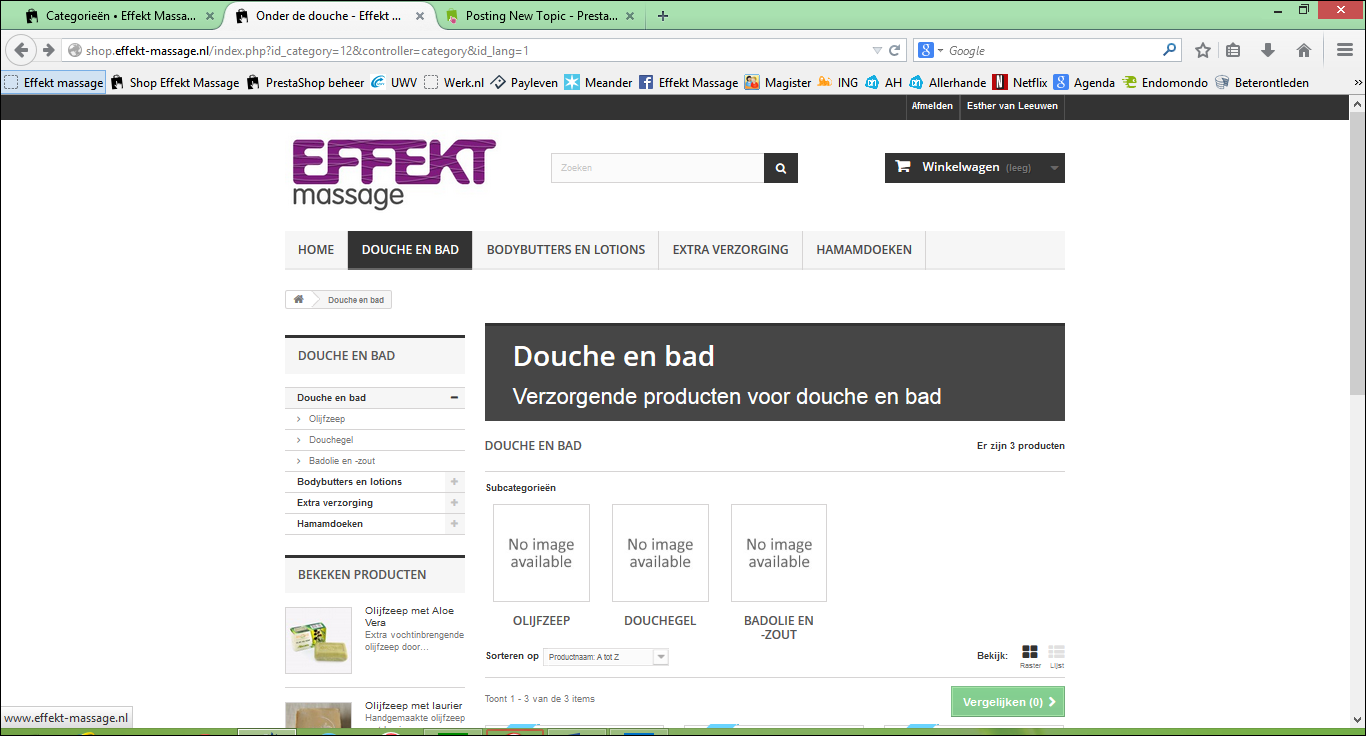
Task: Open the PrestaShop beheer bookmark
Action: (x=305, y=83)
